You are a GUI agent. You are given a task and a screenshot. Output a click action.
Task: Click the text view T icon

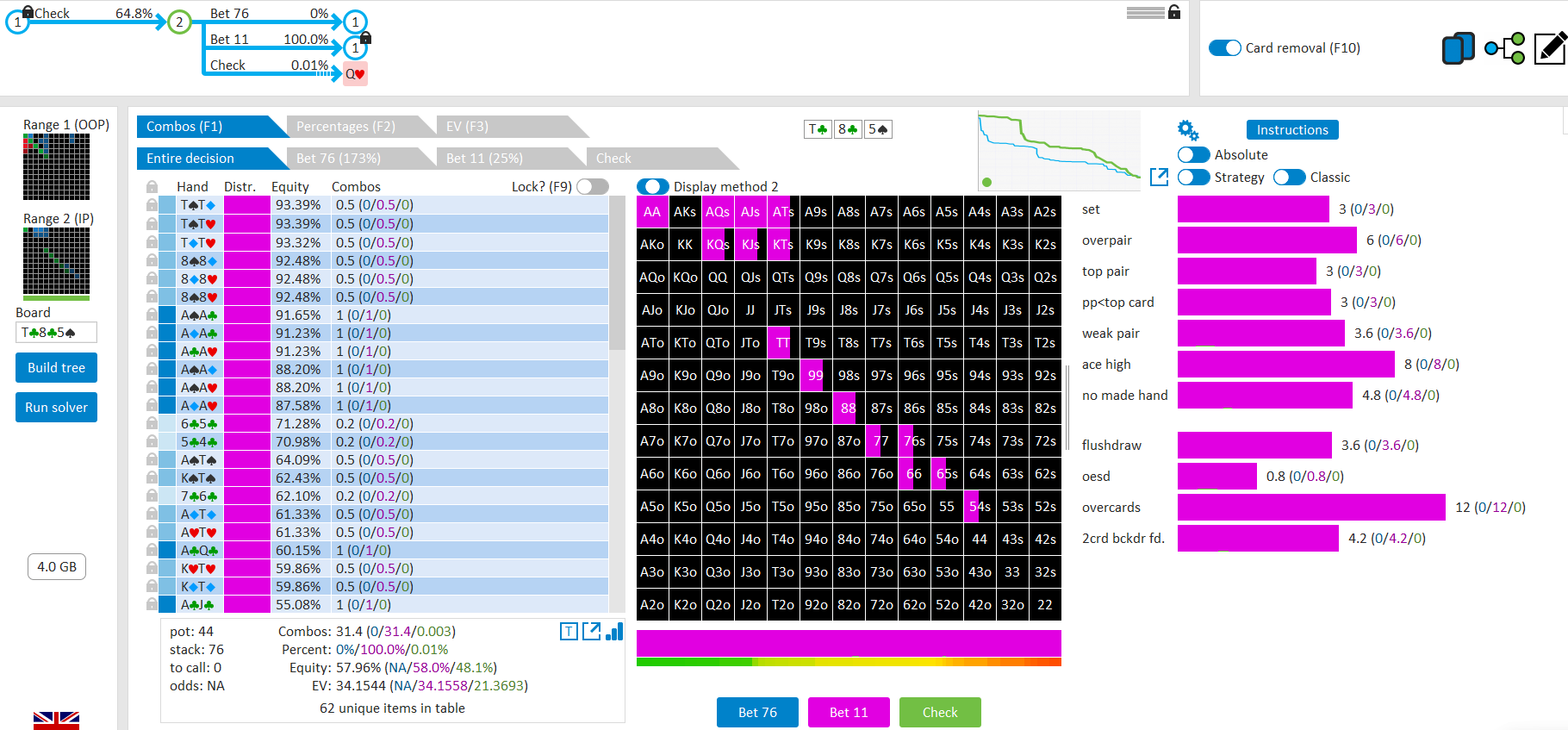[x=569, y=632]
